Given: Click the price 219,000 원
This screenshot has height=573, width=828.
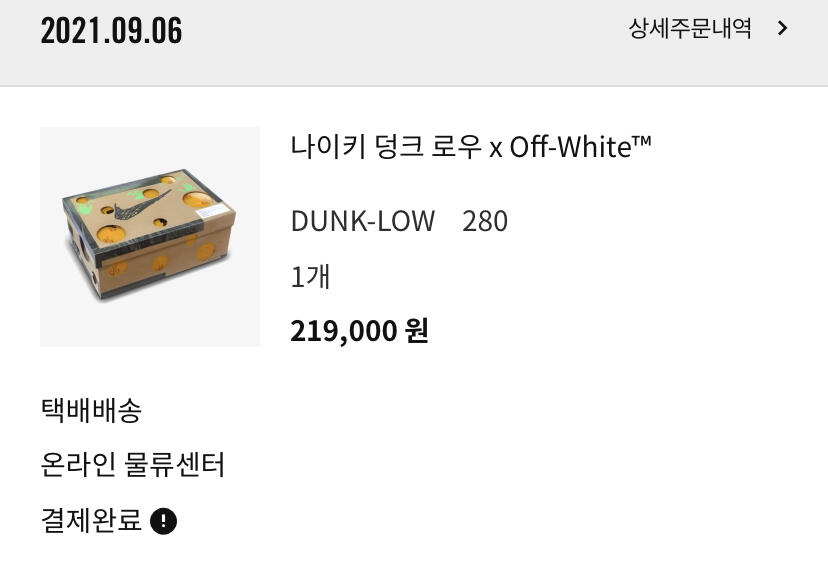Looking at the screenshot, I should pos(359,331).
